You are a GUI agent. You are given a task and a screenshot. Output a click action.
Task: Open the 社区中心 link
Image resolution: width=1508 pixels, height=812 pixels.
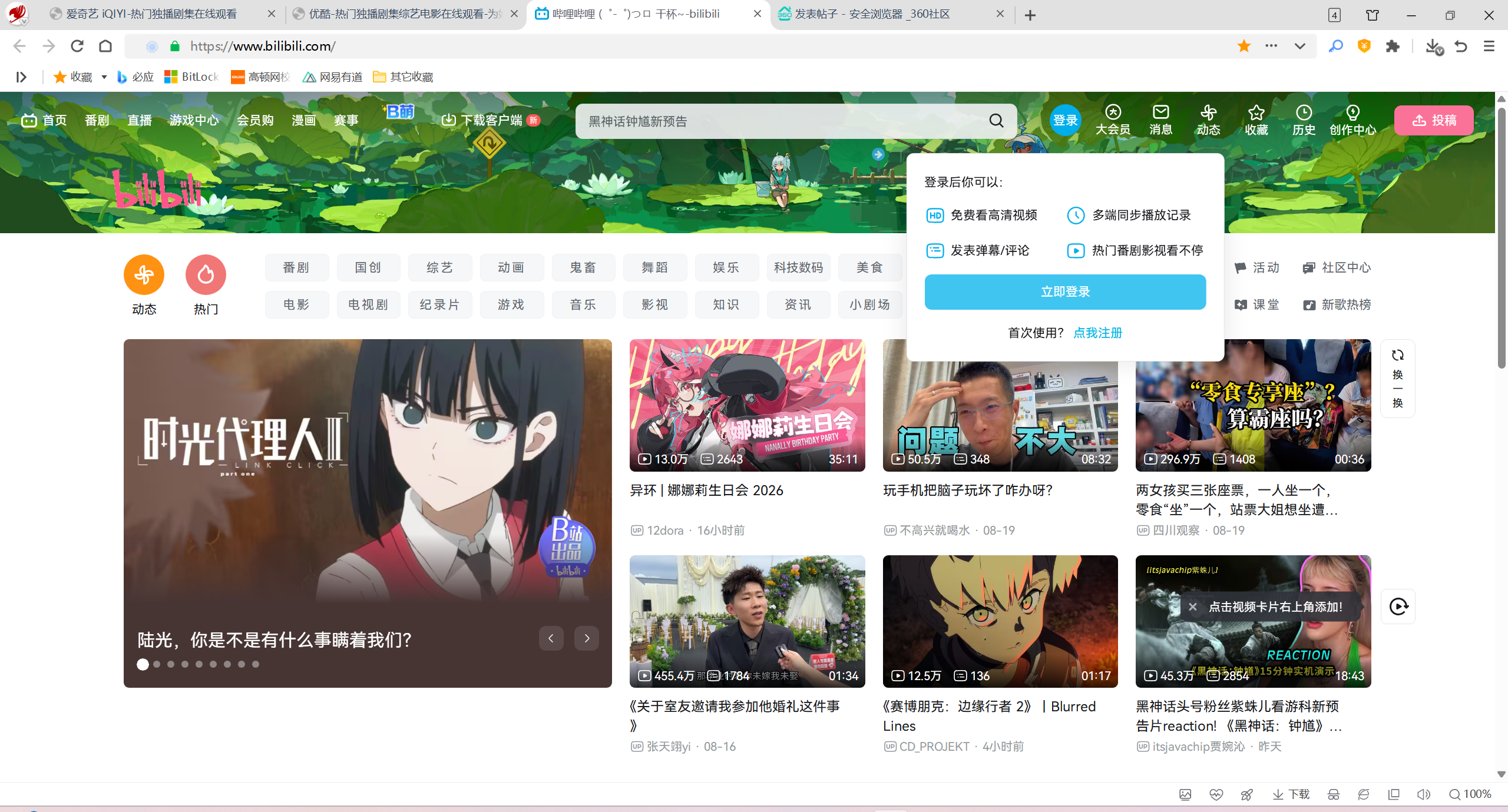[1337, 268]
